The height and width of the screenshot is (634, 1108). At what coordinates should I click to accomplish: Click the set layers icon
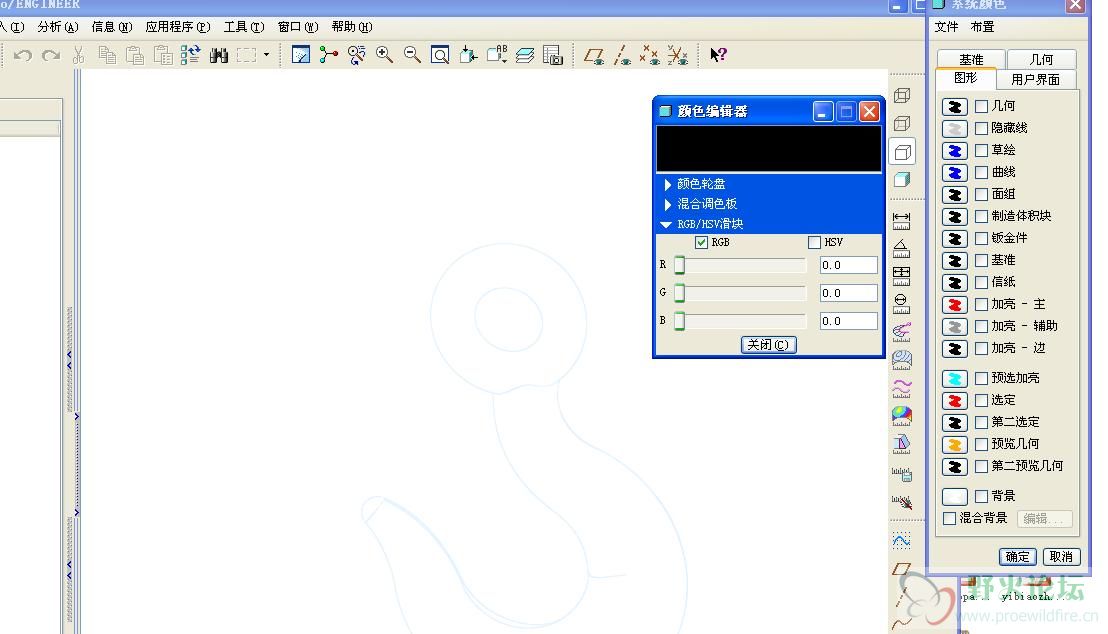click(525, 55)
